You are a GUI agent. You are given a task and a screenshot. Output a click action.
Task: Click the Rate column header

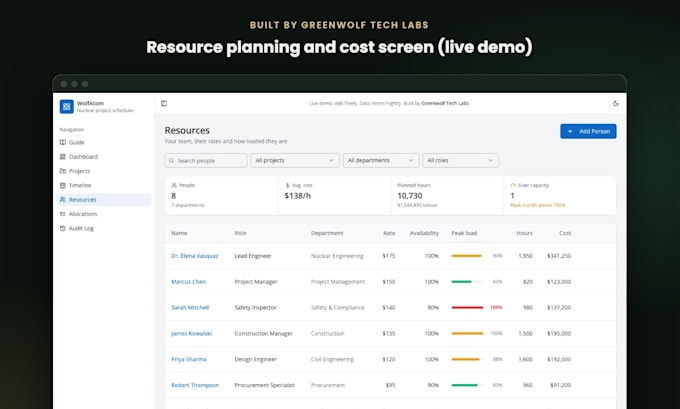[389, 233]
